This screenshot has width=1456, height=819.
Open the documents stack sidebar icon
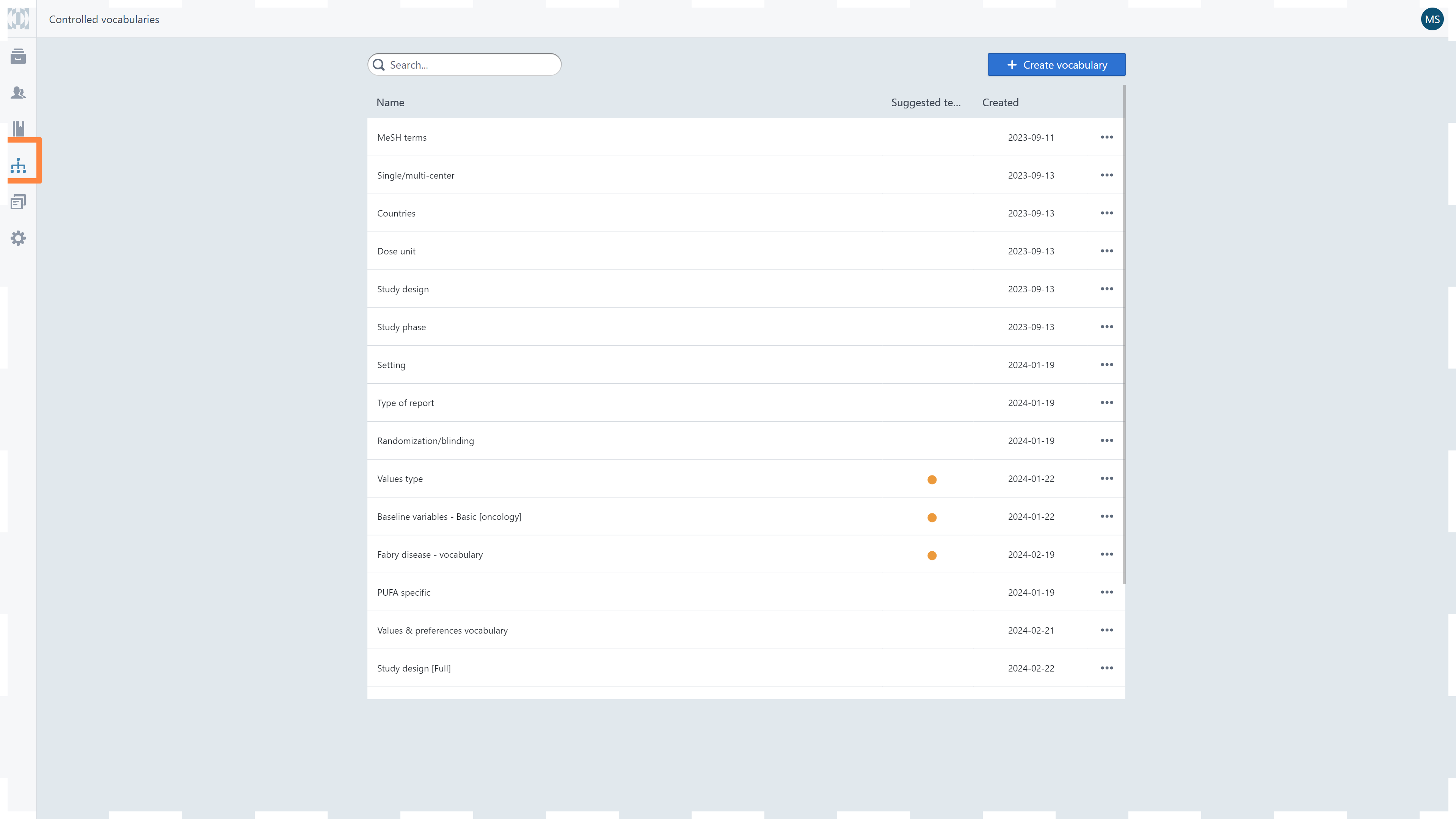point(18,202)
